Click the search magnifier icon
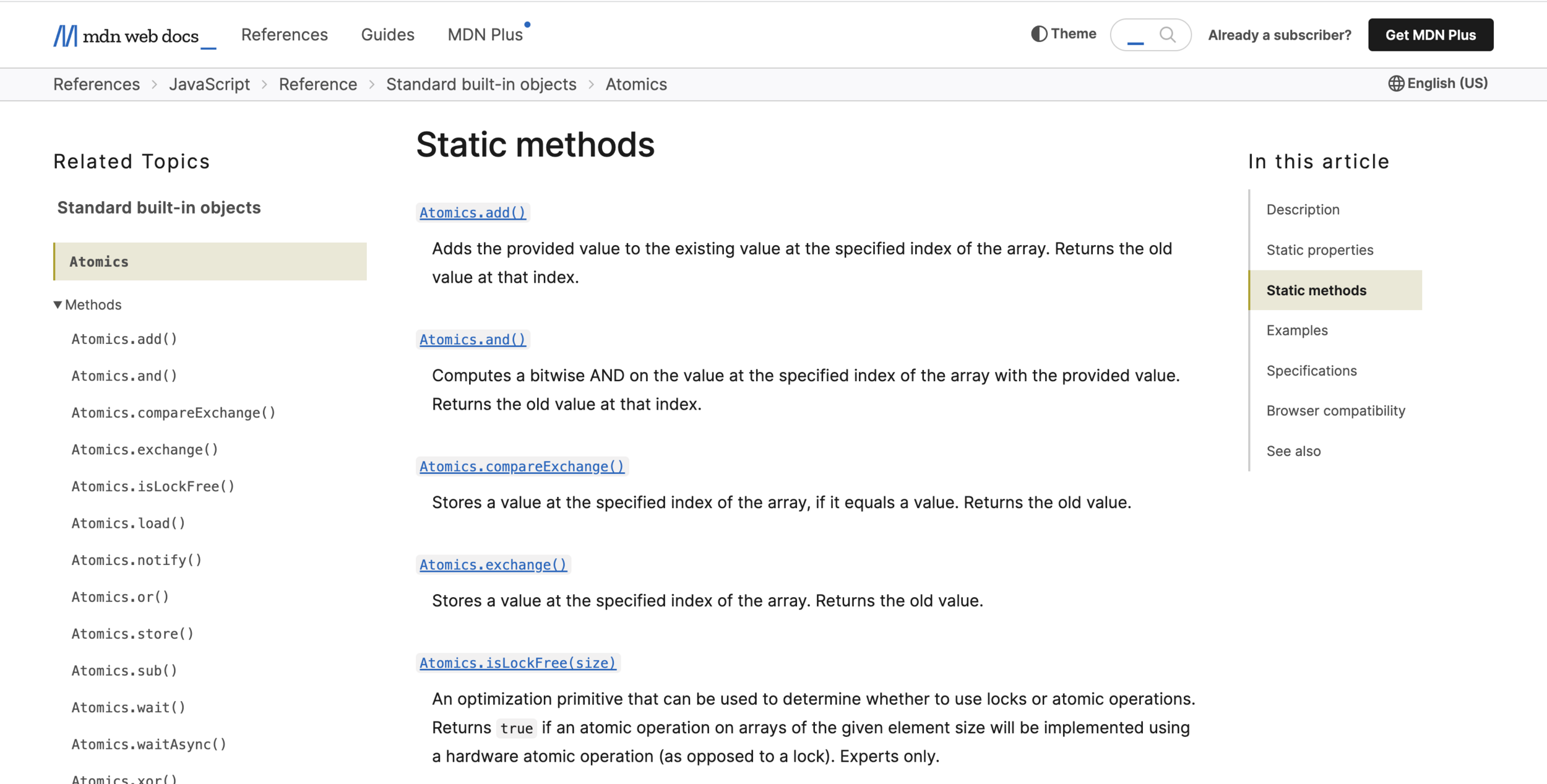The height and width of the screenshot is (784, 1547). [x=1167, y=35]
